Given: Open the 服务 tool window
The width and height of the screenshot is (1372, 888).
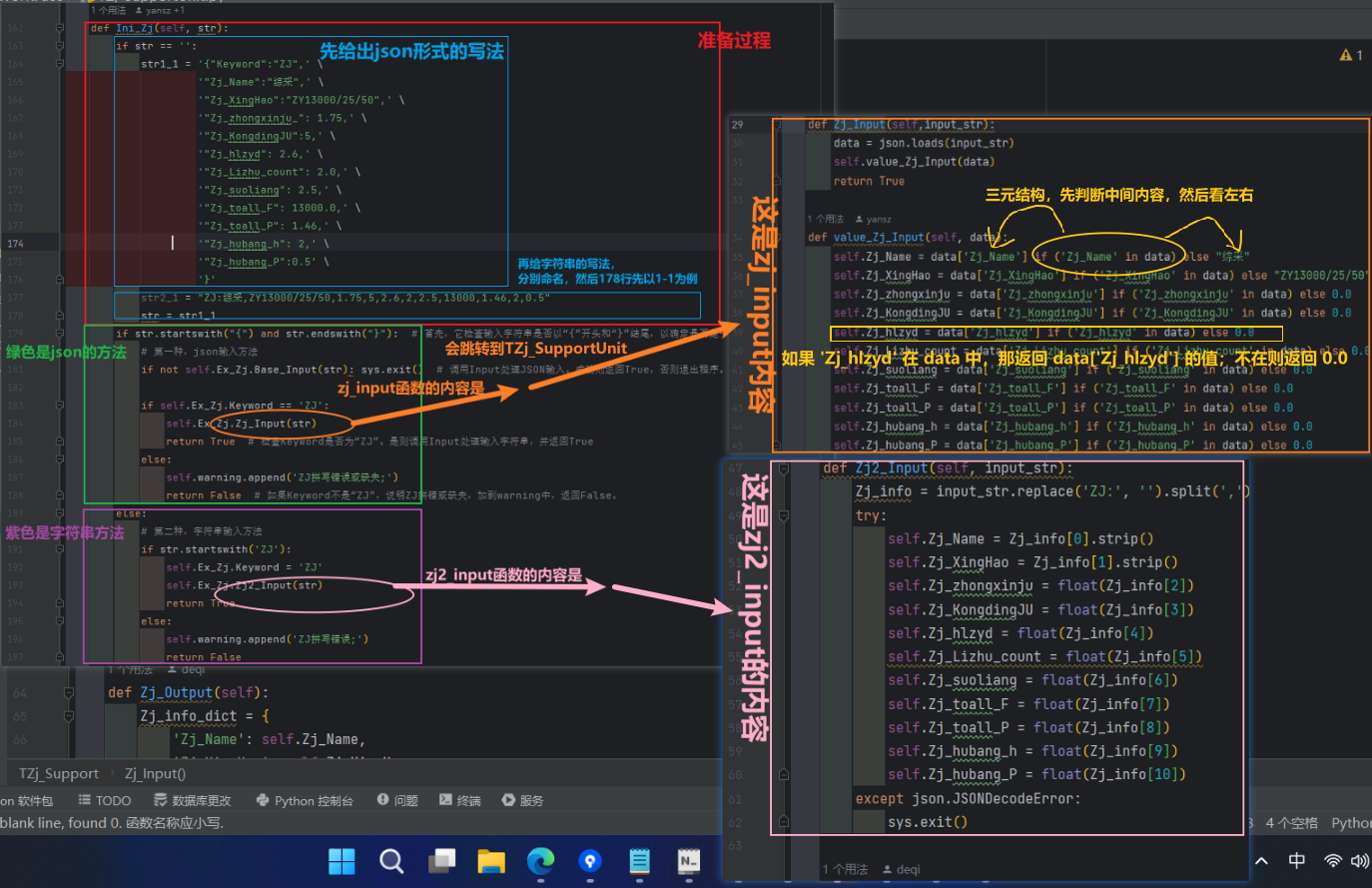Looking at the screenshot, I should (x=522, y=800).
